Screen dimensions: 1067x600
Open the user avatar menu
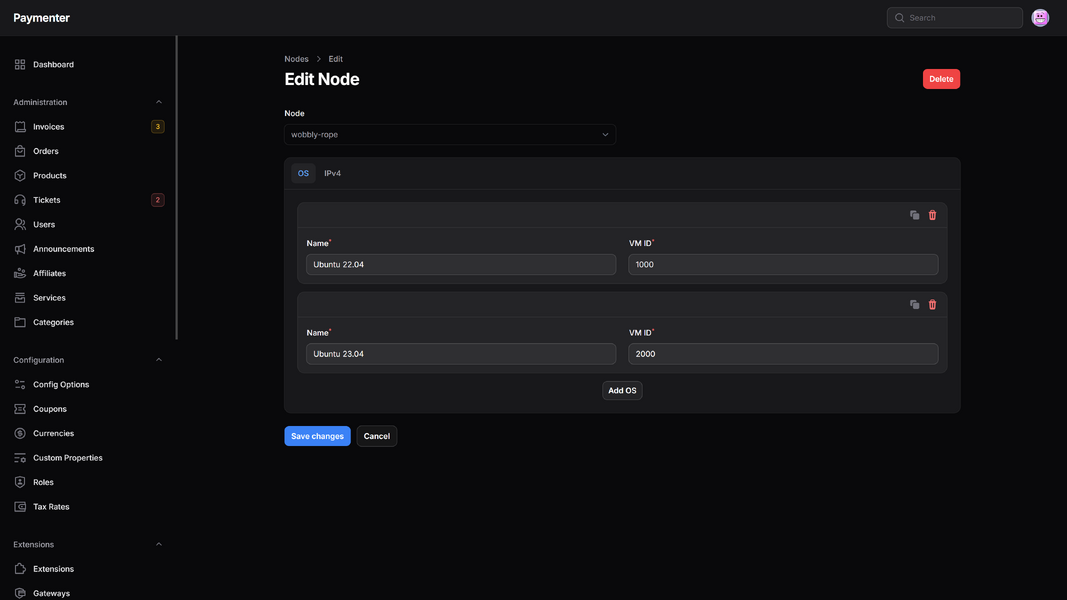(x=1040, y=18)
